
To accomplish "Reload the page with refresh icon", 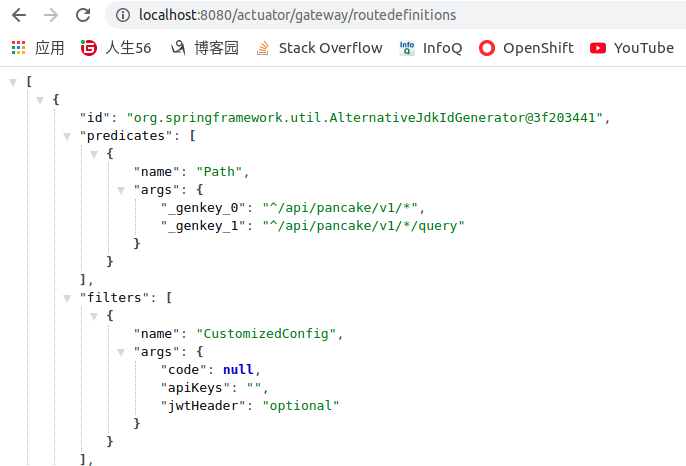I will (x=83, y=15).
